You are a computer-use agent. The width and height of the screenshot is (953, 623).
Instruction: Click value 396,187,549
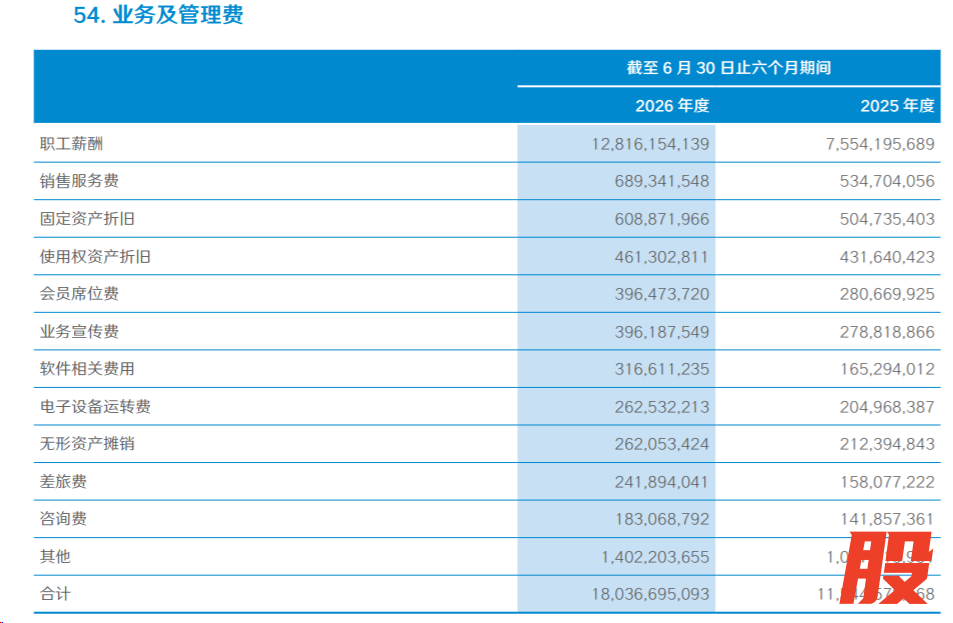click(662, 332)
